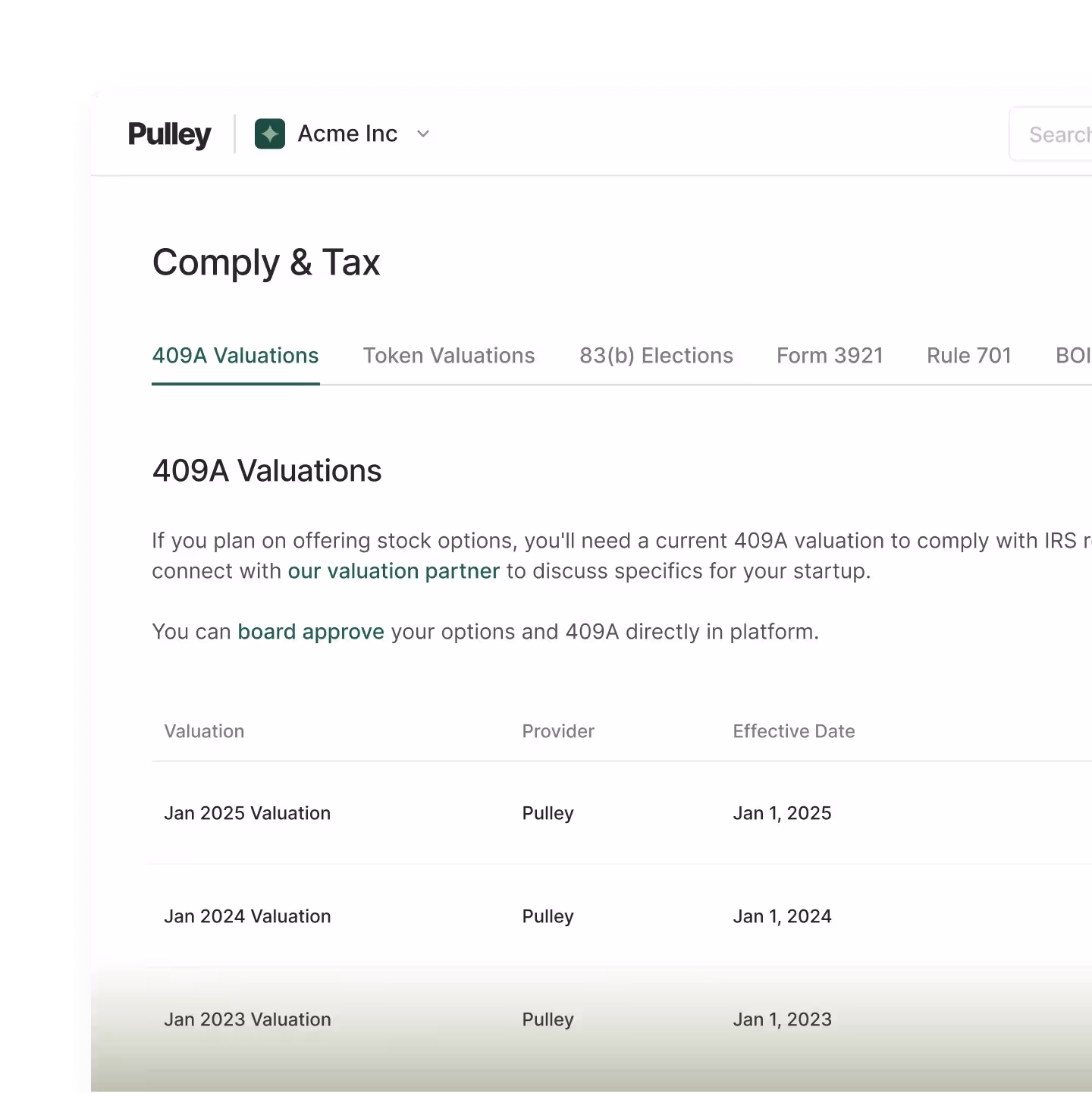Click Pulley provider in Jan 2025 row
Image resolution: width=1092 pixels, height=1093 pixels.
tap(548, 813)
